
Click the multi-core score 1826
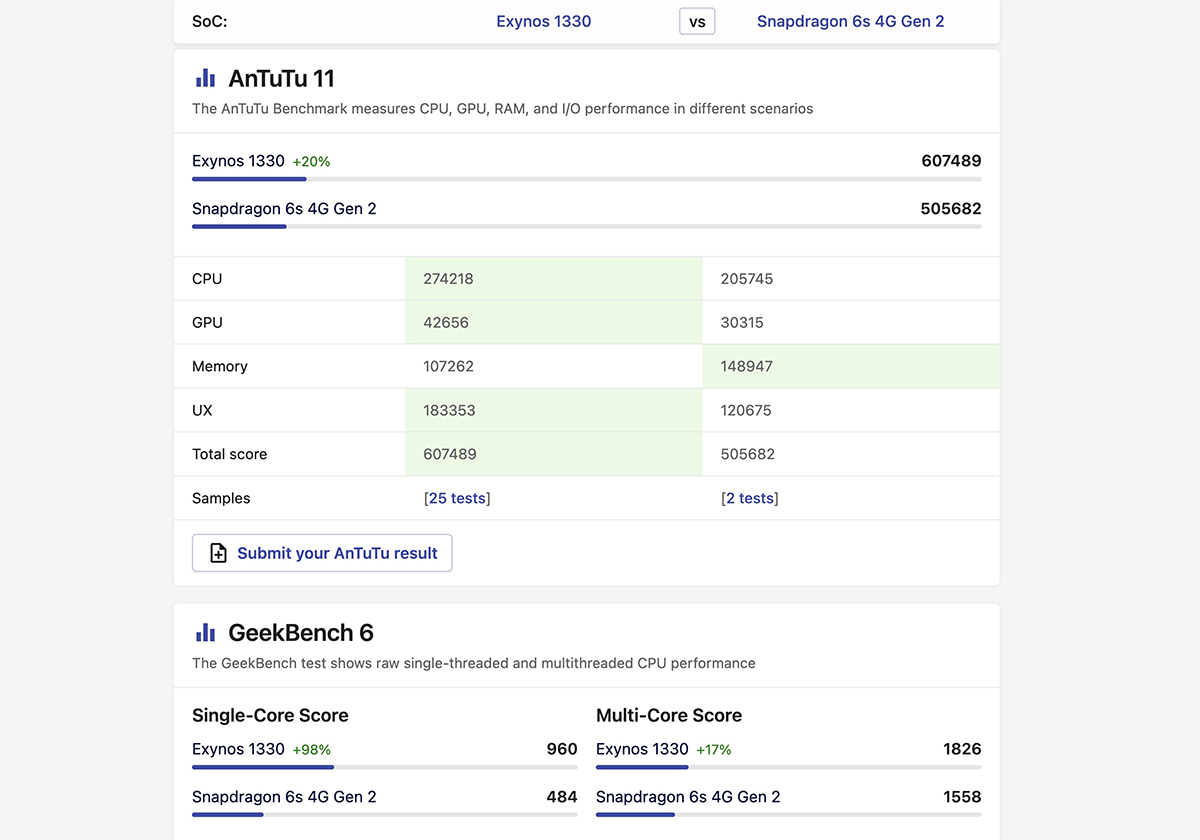click(x=962, y=749)
